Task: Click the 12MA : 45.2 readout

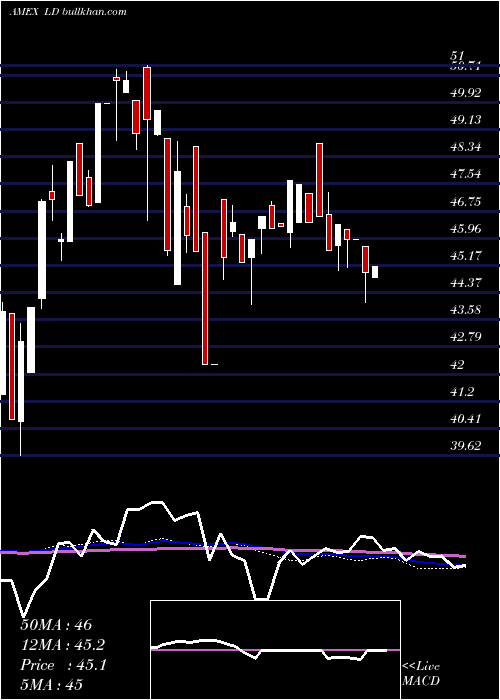Action: (63, 645)
